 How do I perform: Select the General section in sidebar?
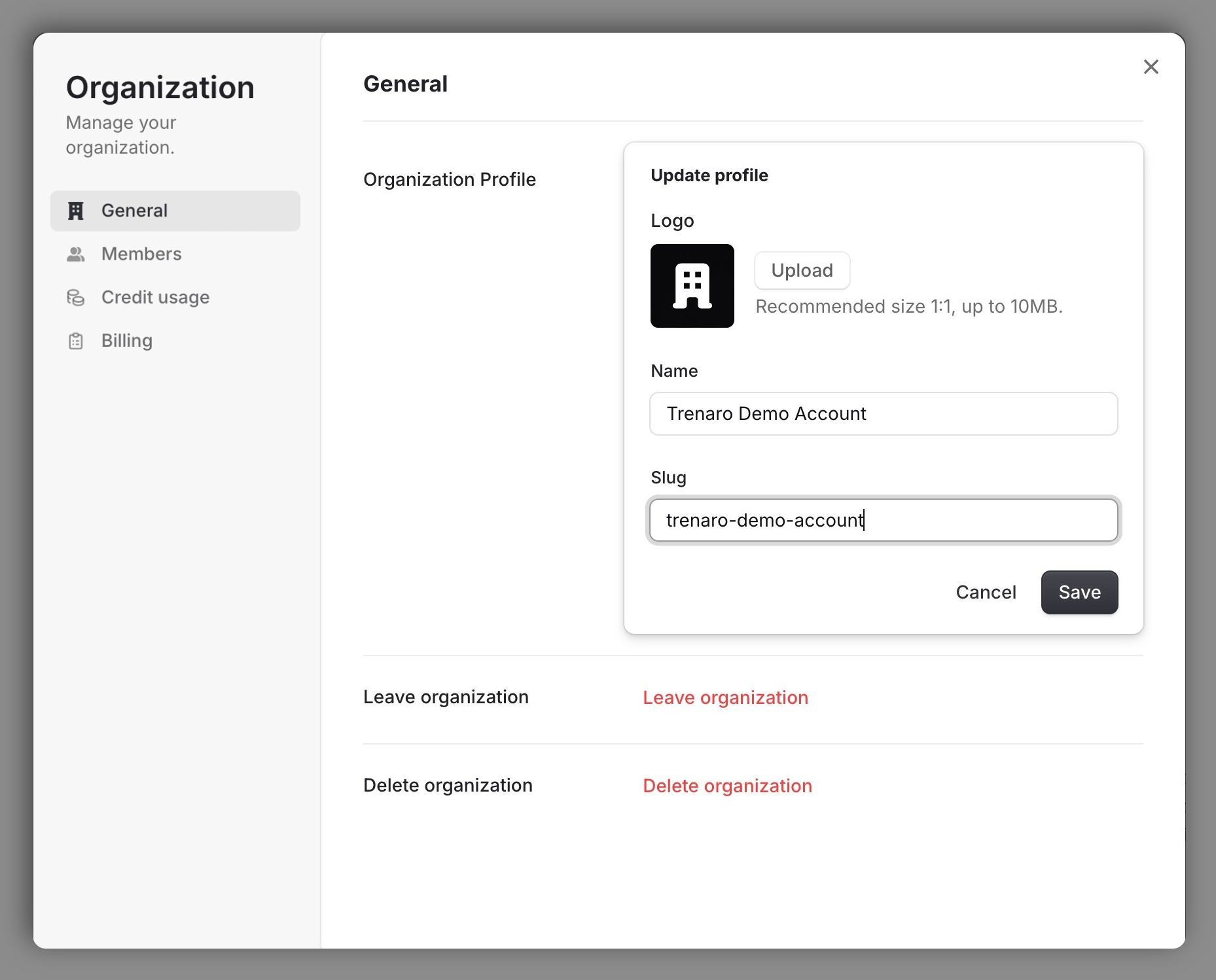point(134,211)
